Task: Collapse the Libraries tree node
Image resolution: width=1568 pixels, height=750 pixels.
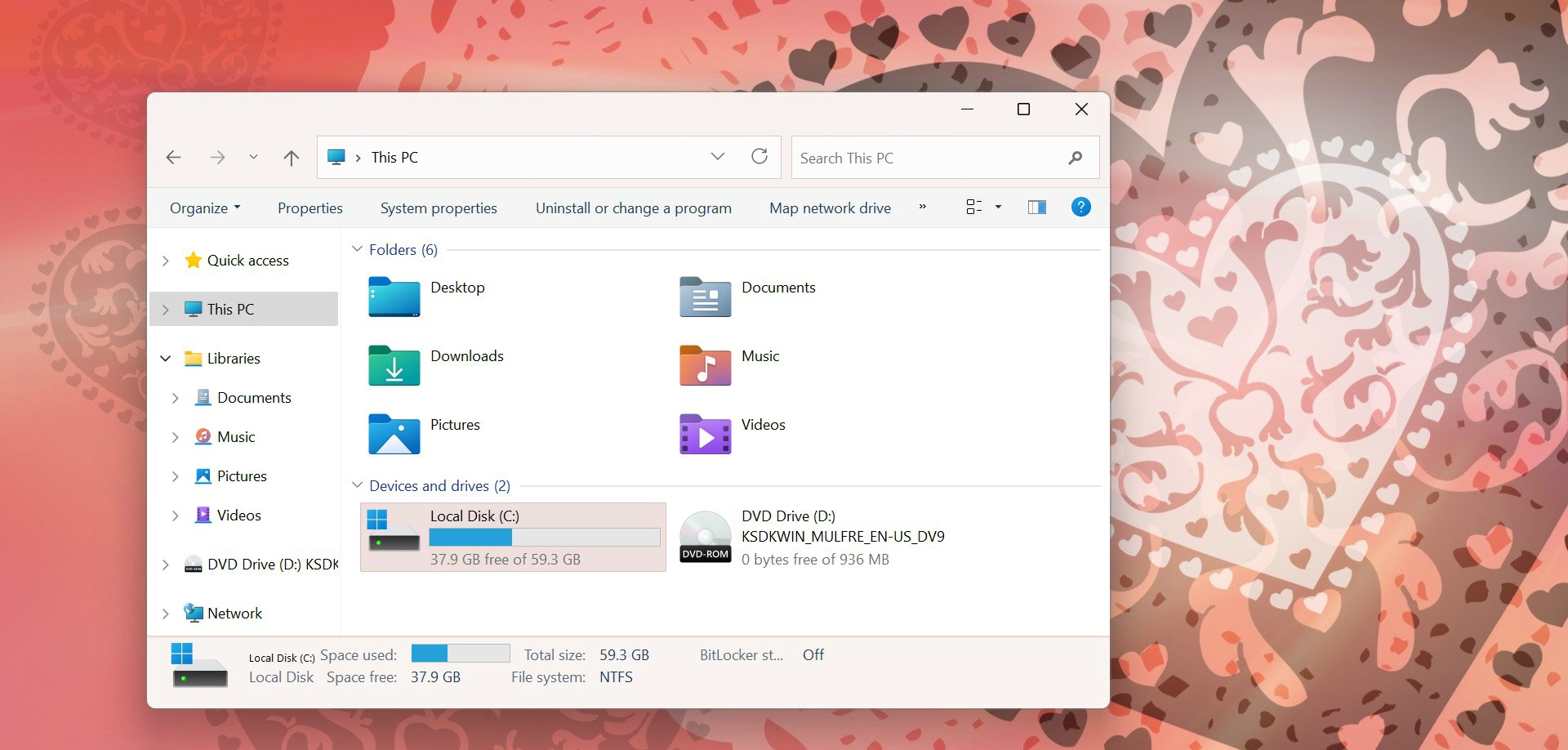Action: click(165, 358)
